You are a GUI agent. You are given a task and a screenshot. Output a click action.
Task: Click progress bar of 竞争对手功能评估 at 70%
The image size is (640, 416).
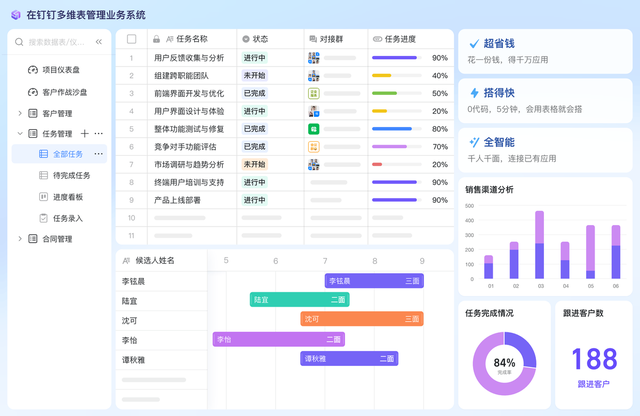397,147
